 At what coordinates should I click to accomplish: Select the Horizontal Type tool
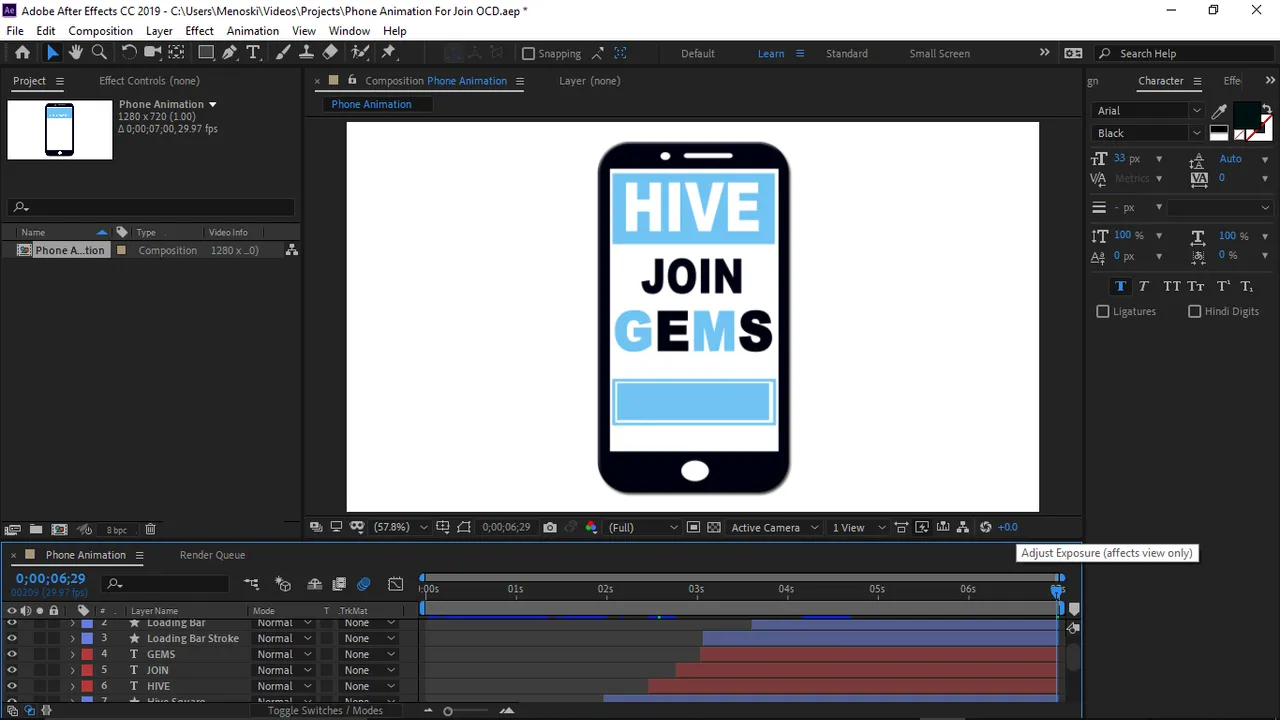pyautogui.click(x=253, y=53)
